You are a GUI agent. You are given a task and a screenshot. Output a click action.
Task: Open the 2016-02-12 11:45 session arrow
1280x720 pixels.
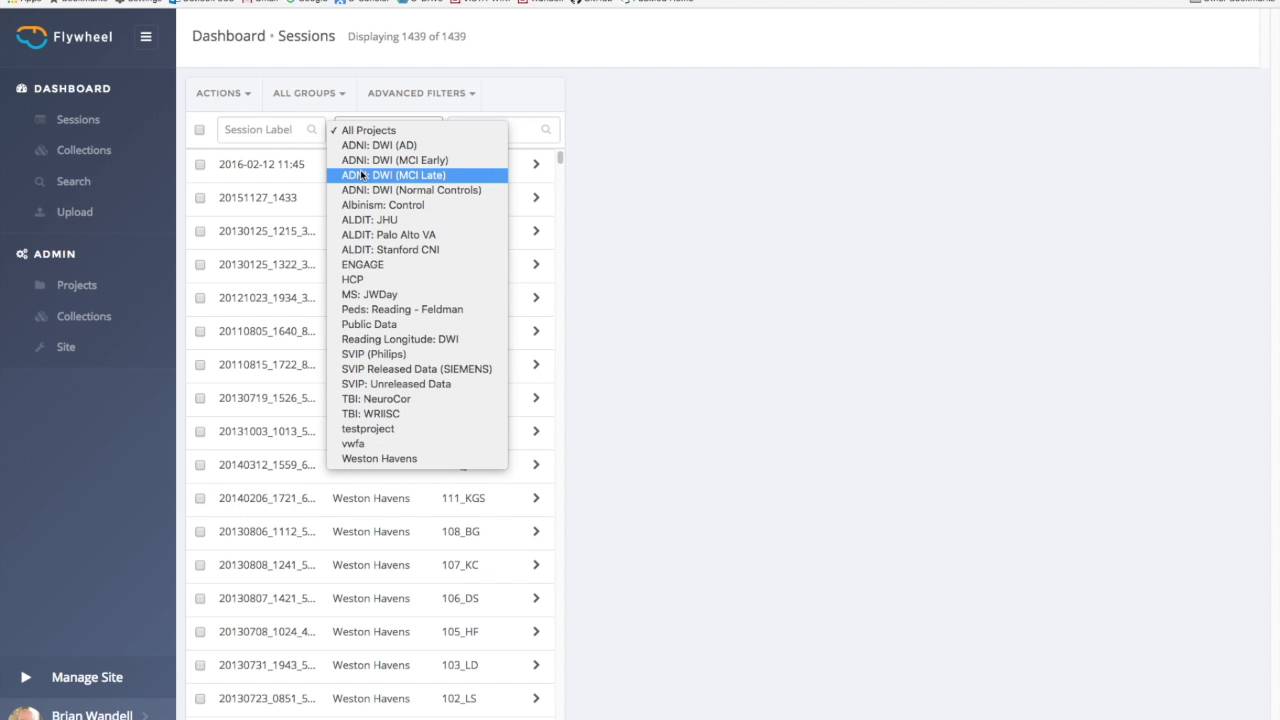[536, 164]
